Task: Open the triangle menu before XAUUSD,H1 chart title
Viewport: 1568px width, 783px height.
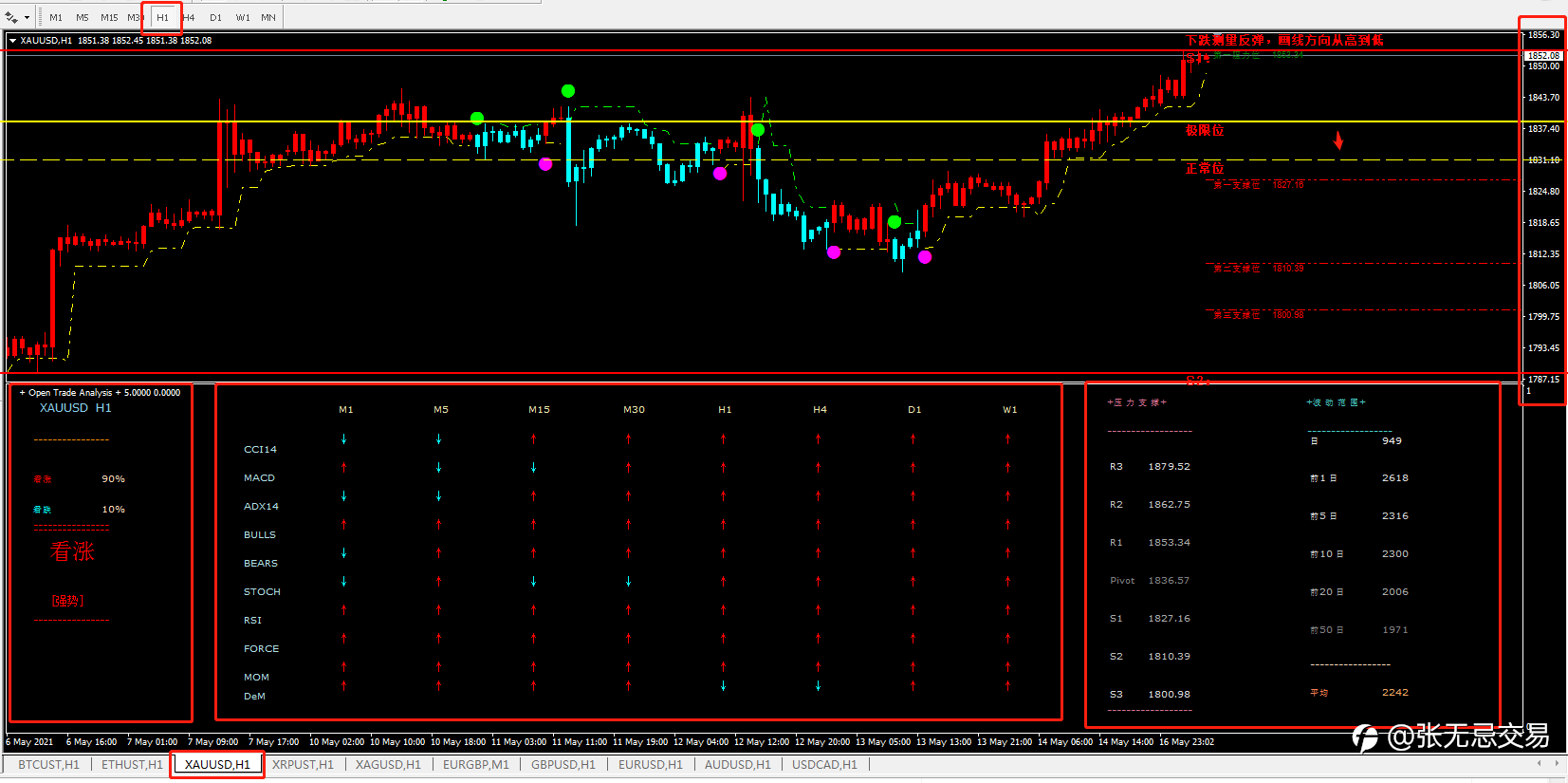Action: (12, 41)
